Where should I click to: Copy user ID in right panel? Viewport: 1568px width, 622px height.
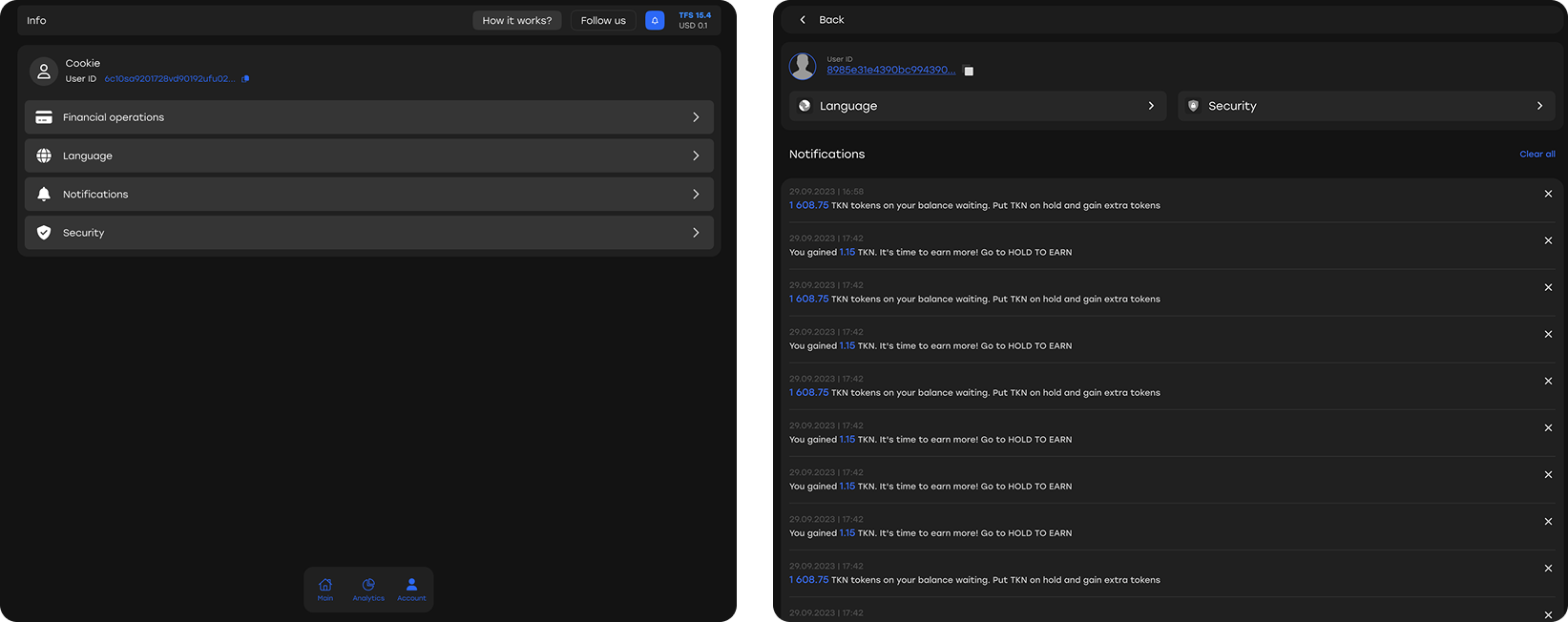point(969,71)
